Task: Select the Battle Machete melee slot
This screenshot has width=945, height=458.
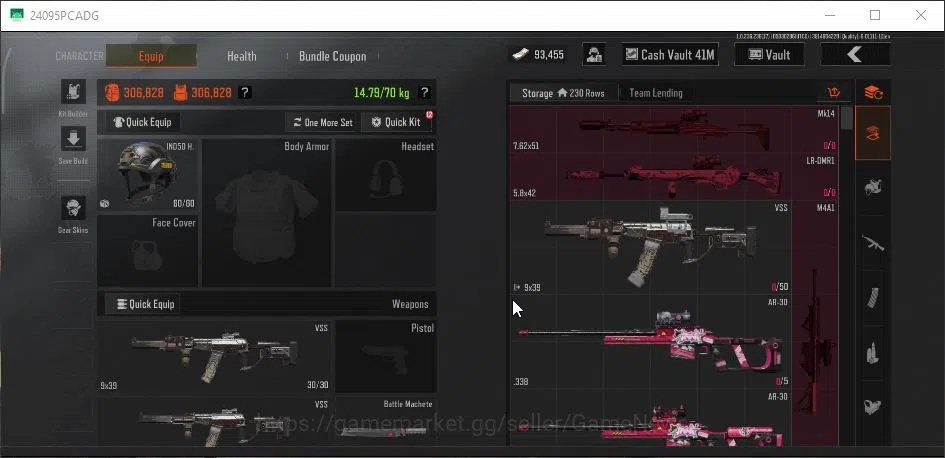Action: (386, 421)
